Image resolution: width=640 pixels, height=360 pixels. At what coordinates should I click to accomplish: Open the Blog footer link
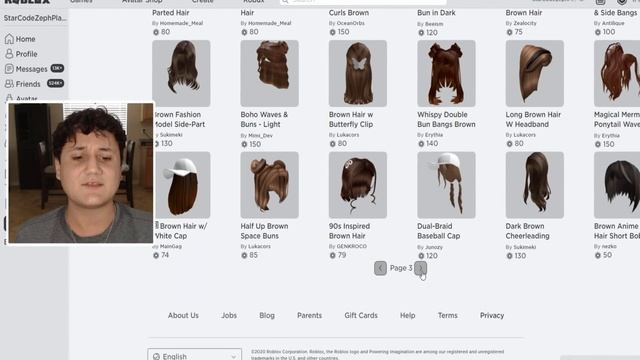[267, 316]
